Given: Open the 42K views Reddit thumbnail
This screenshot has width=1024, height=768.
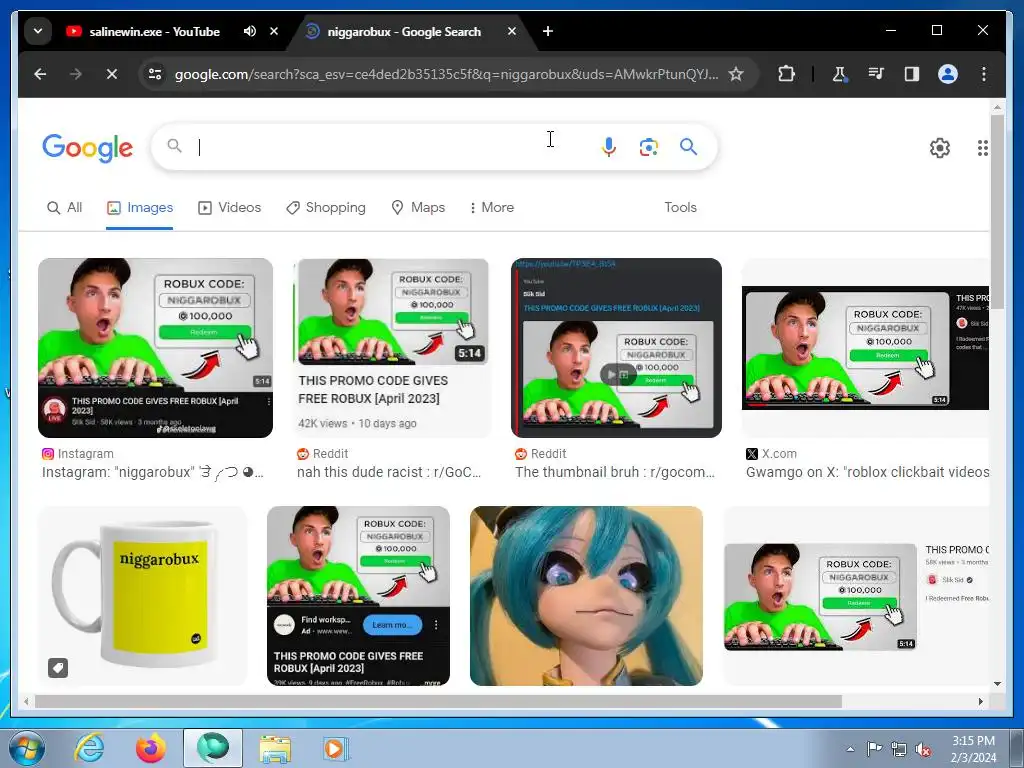Looking at the screenshot, I should click(392, 348).
